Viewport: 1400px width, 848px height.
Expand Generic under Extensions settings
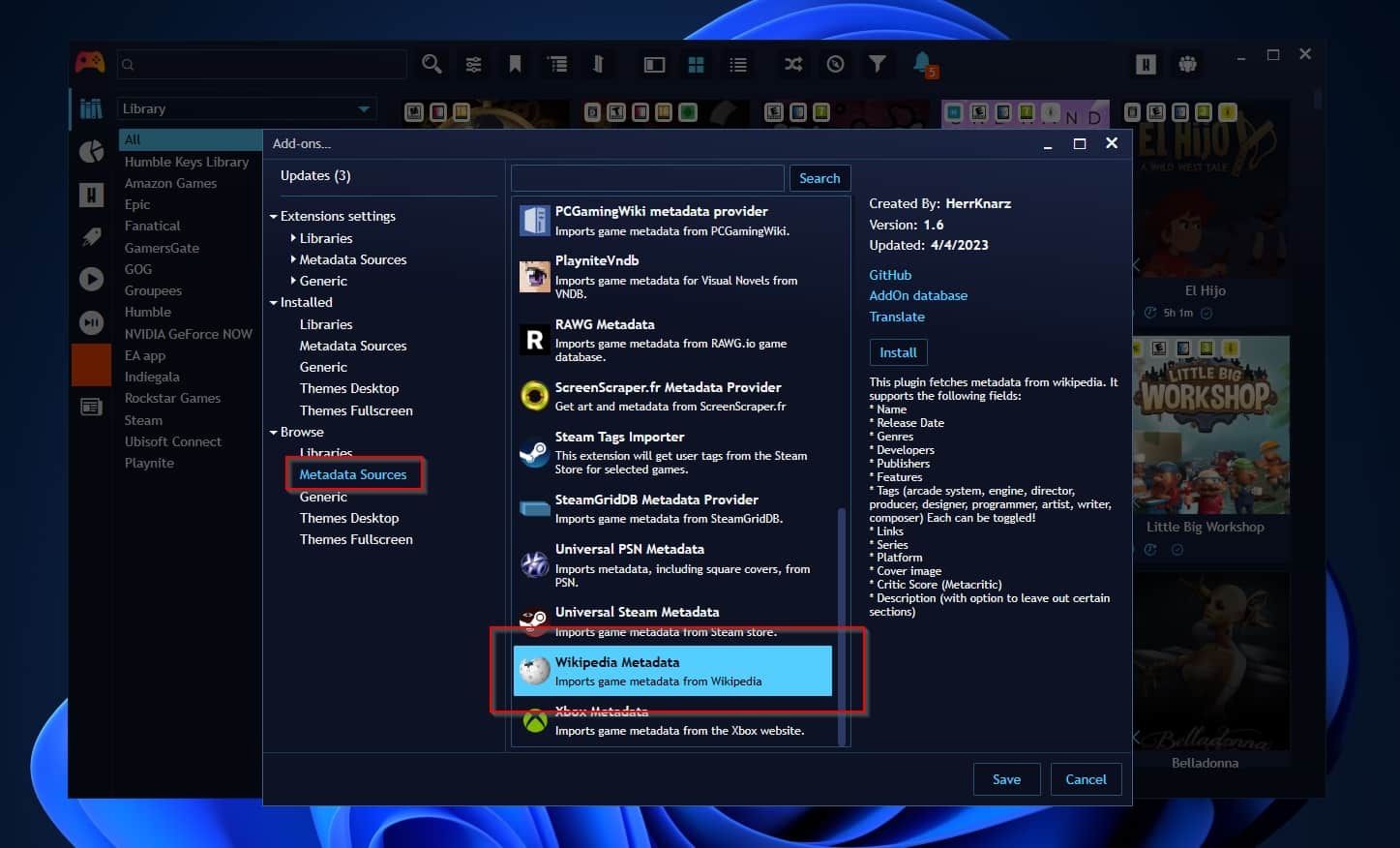pos(293,281)
